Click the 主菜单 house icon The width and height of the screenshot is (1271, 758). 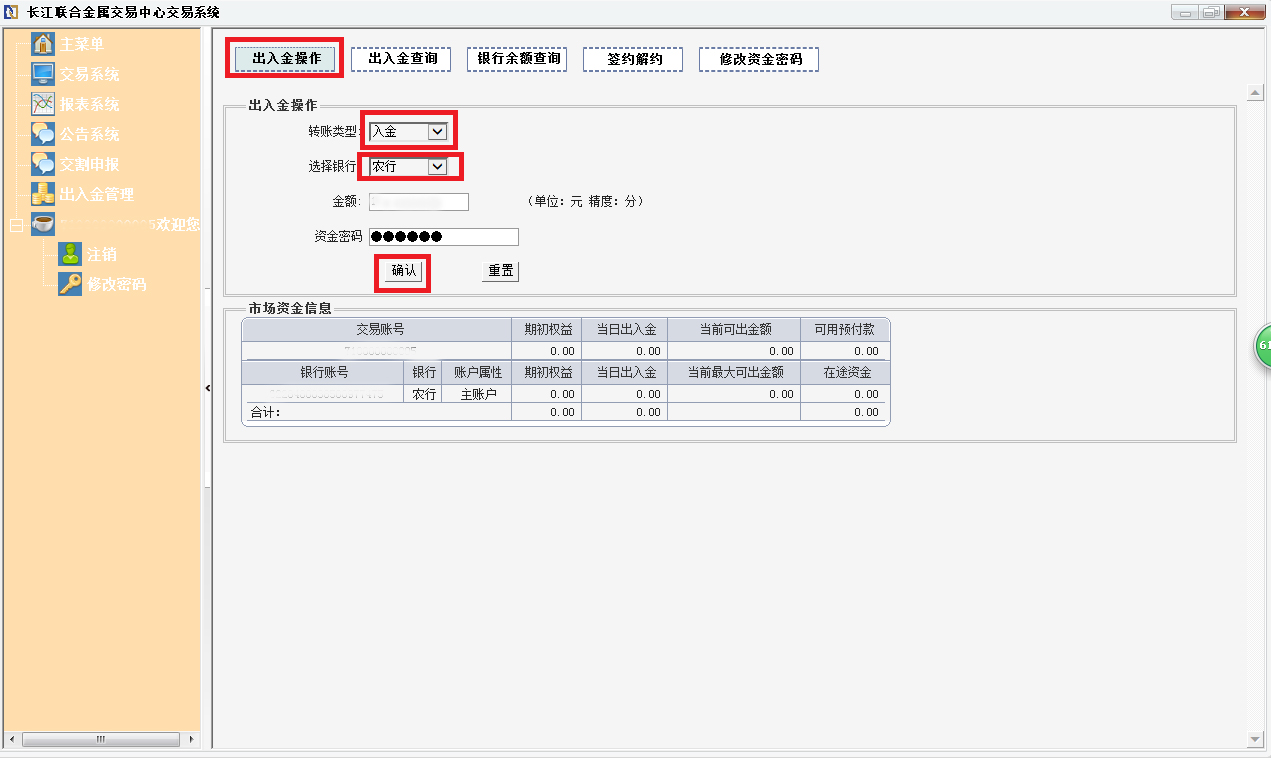click(x=43, y=45)
